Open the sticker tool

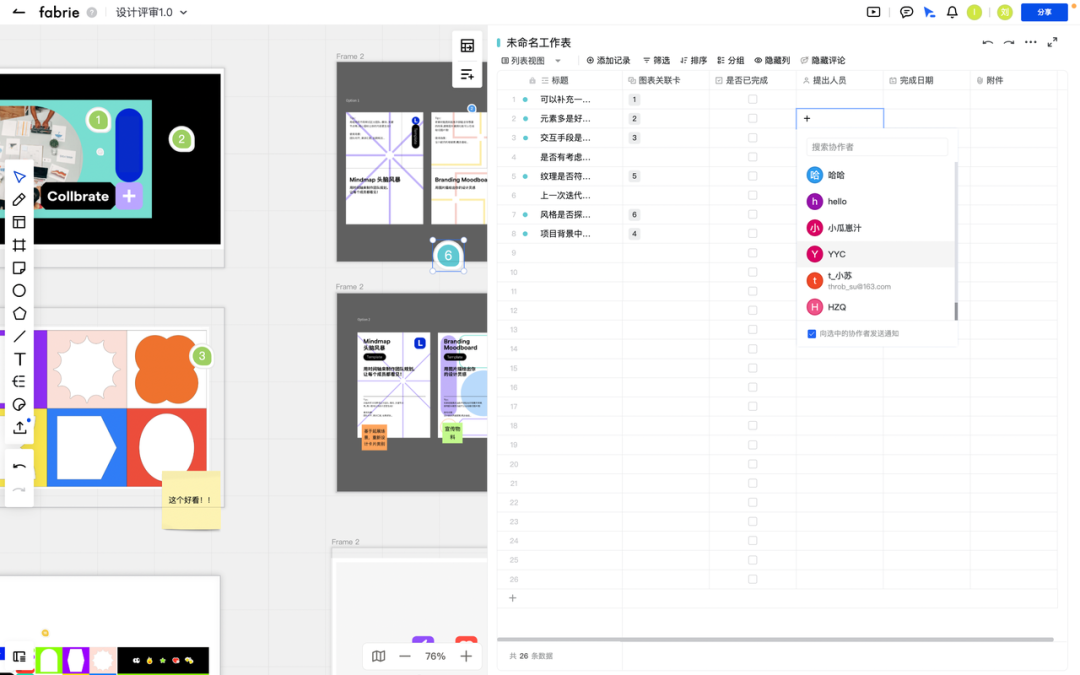19,404
